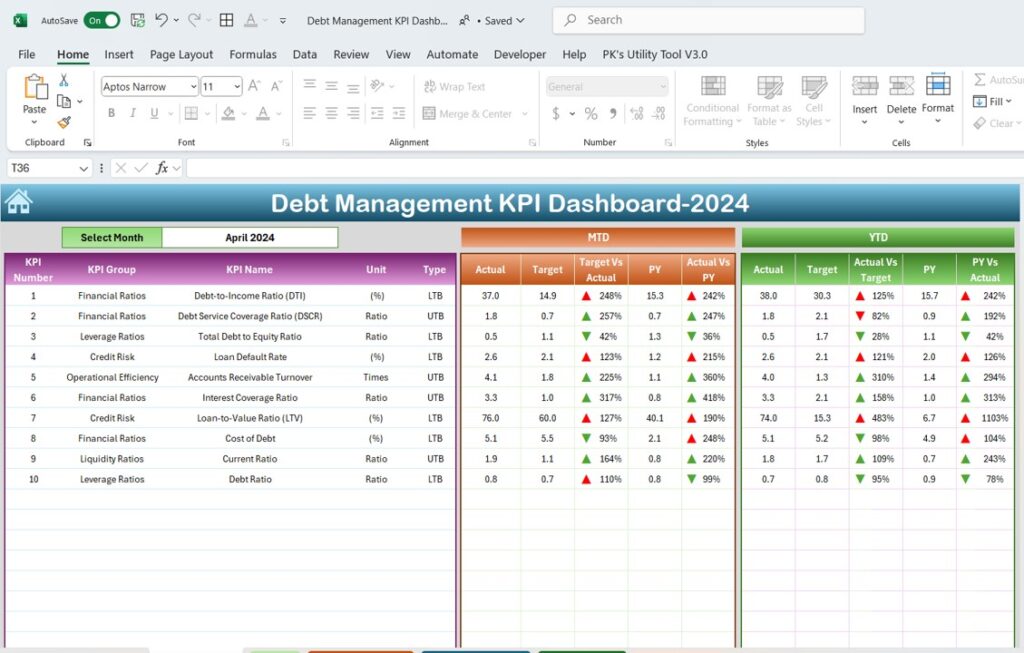
Task: Click the Increase Indent icon
Action: 399,114
